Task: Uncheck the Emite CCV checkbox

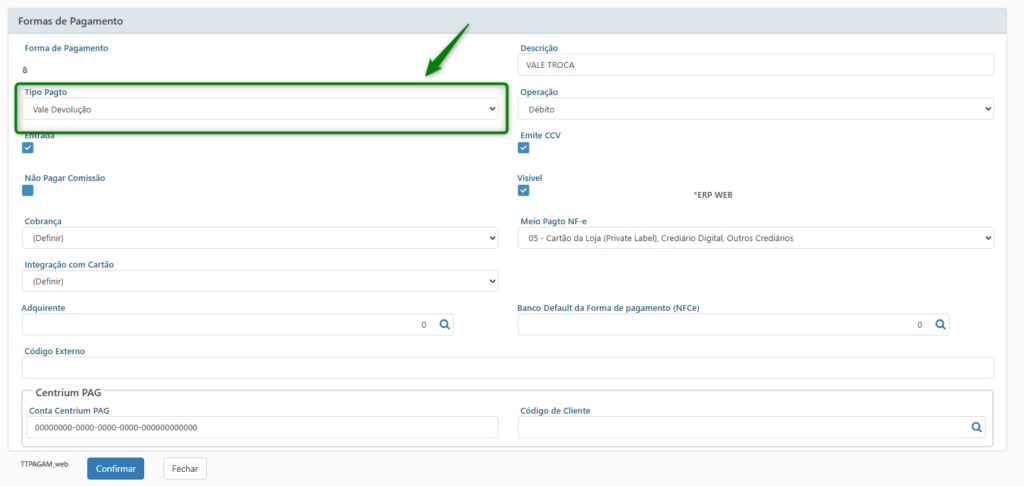Action: click(523, 148)
